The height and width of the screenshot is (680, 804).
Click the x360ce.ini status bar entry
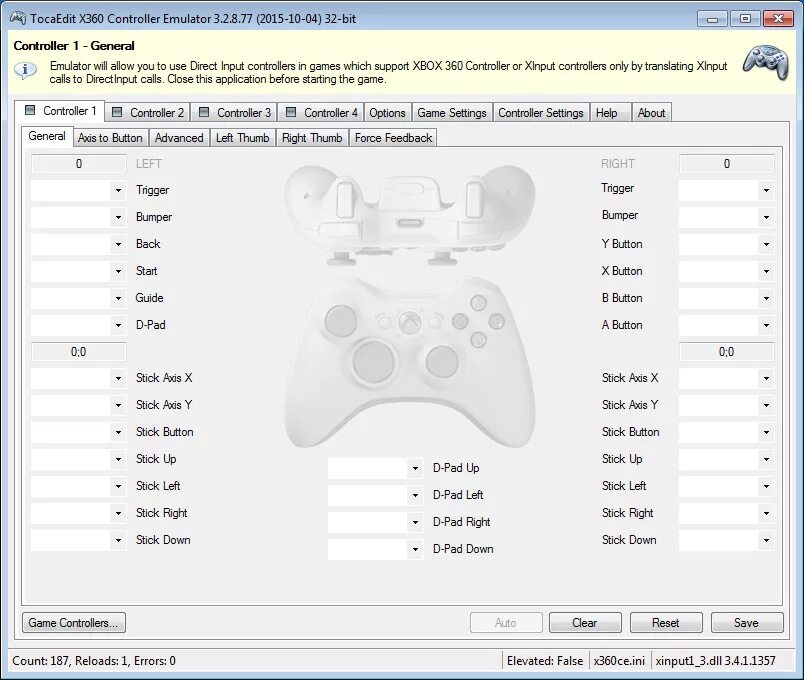(619, 661)
